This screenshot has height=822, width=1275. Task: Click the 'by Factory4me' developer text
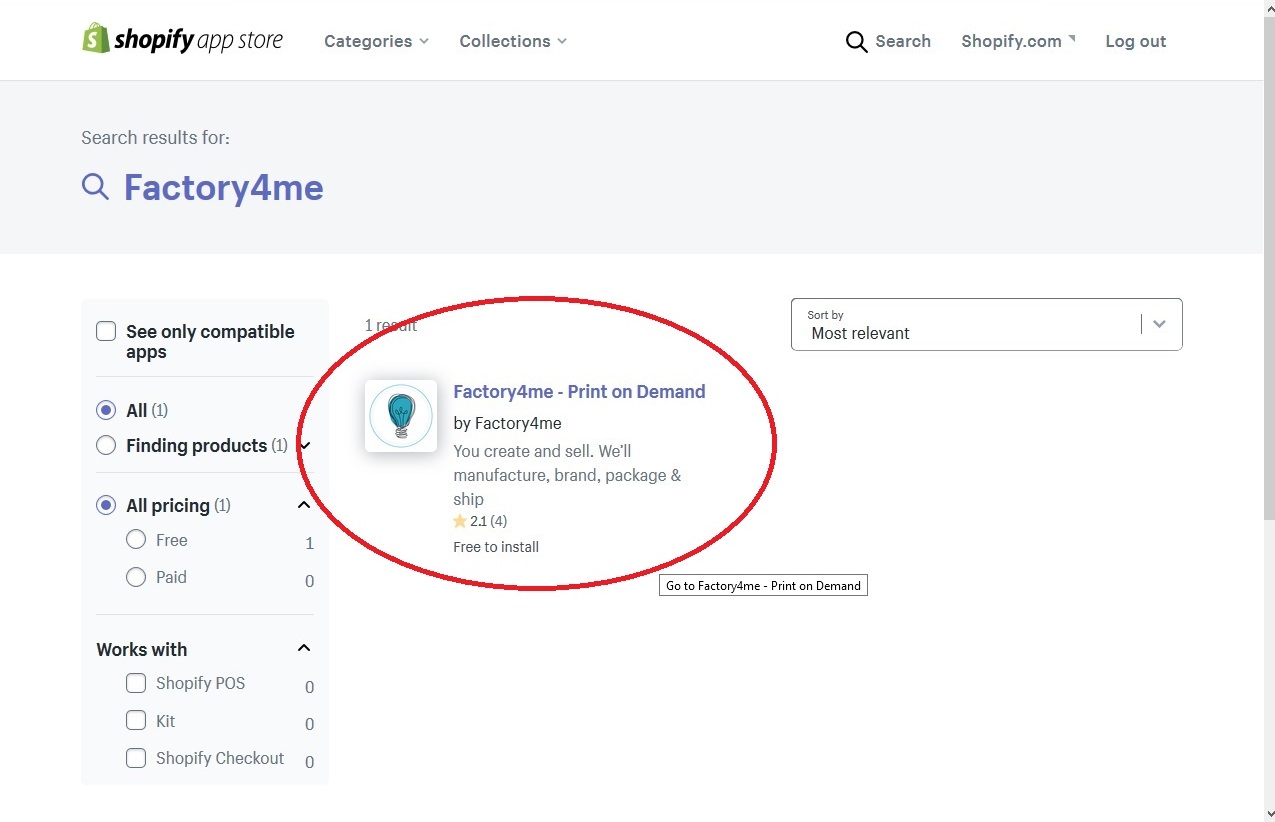tap(507, 423)
